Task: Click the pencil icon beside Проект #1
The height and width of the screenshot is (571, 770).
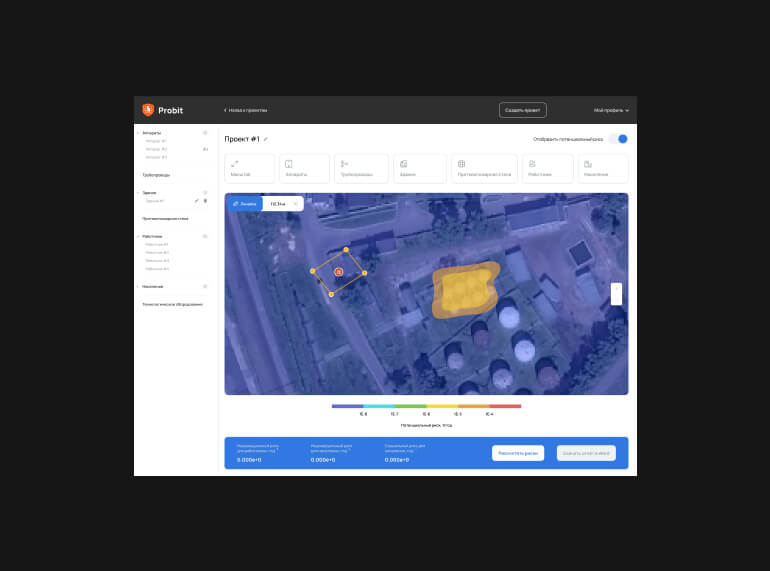Action: pos(266,139)
